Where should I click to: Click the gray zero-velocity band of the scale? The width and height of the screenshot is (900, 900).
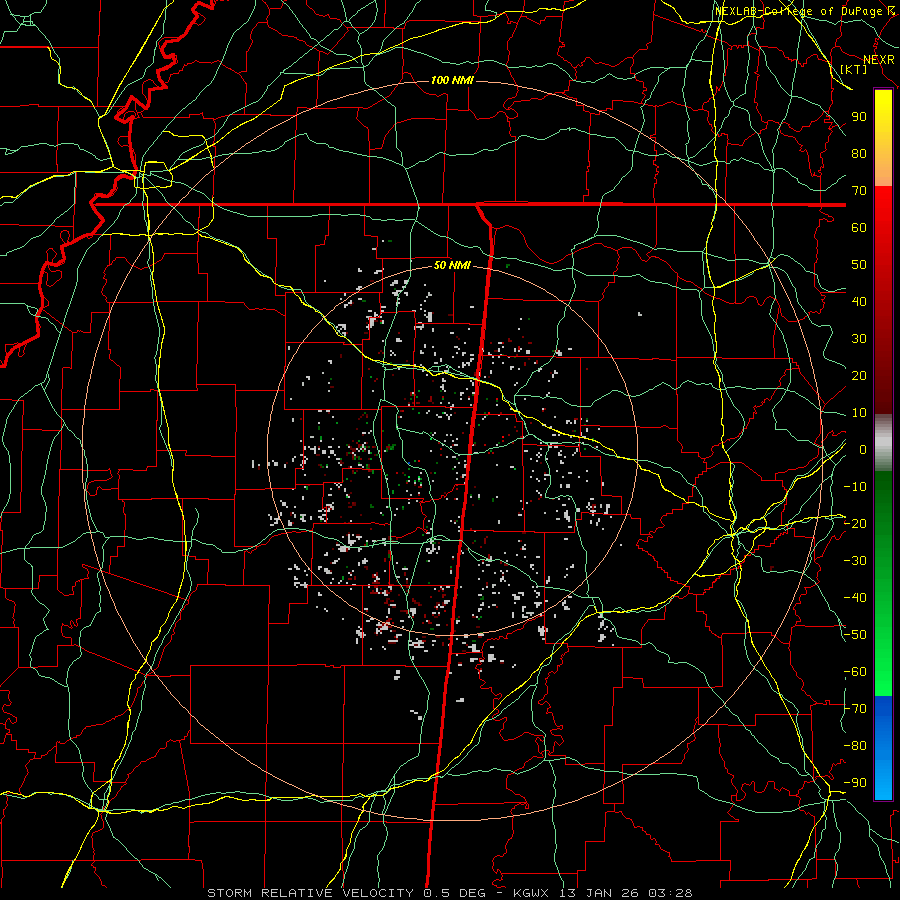point(883,445)
